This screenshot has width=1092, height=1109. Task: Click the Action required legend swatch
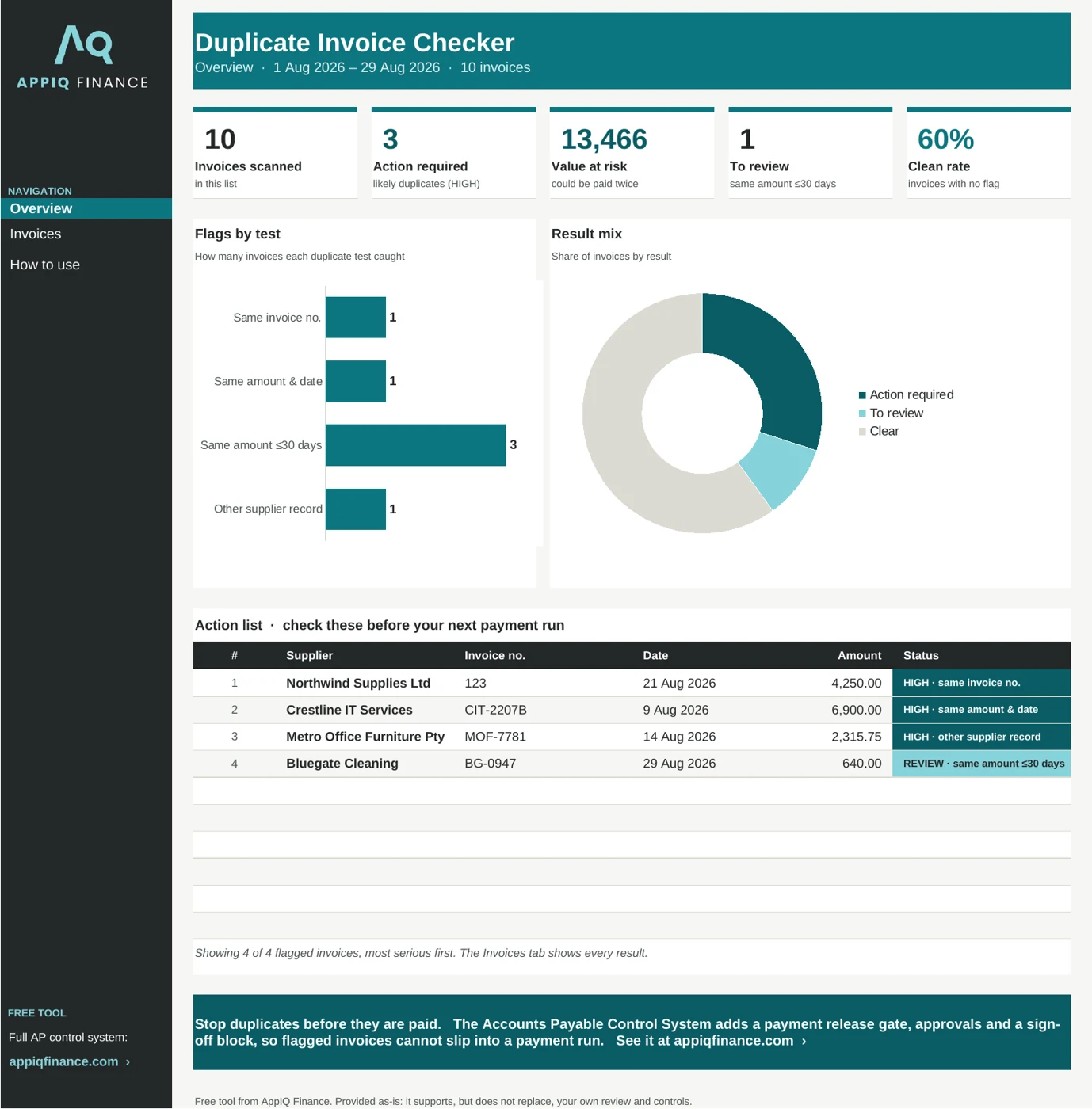pyautogui.click(x=862, y=395)
